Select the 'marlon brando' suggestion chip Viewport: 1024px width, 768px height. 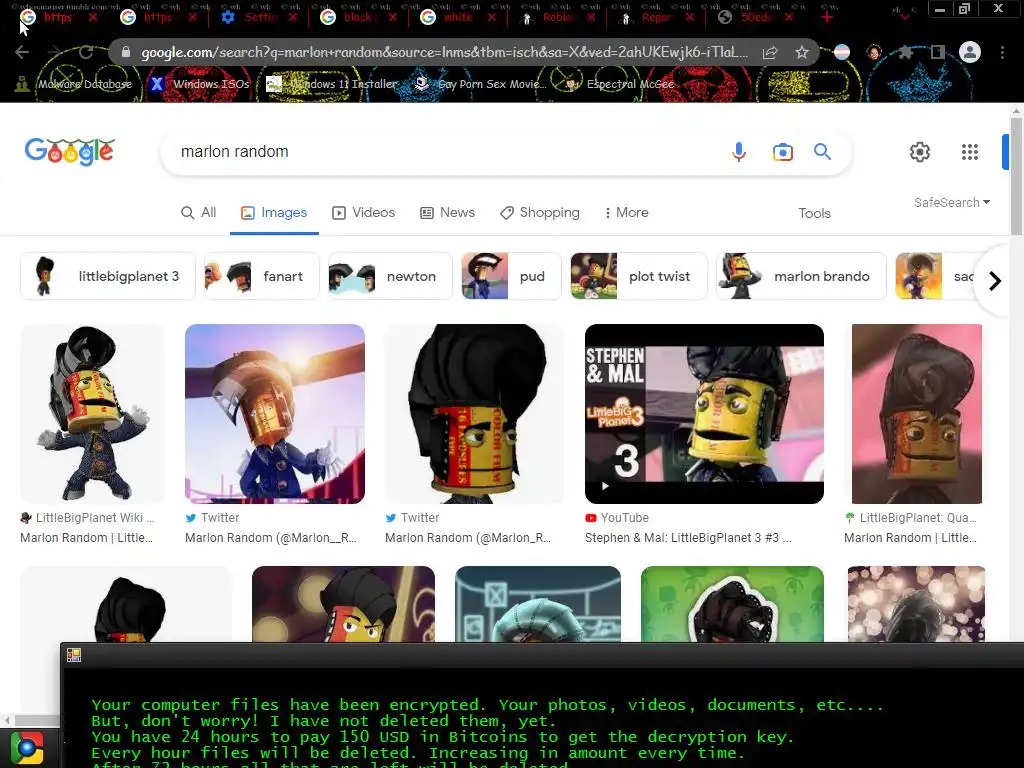(x=801, y=276)
